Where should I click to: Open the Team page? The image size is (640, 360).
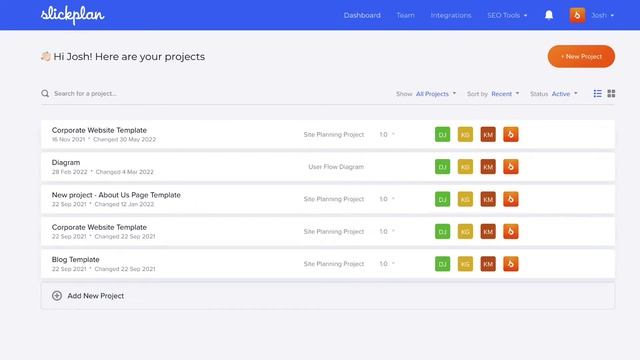point(405,15)
